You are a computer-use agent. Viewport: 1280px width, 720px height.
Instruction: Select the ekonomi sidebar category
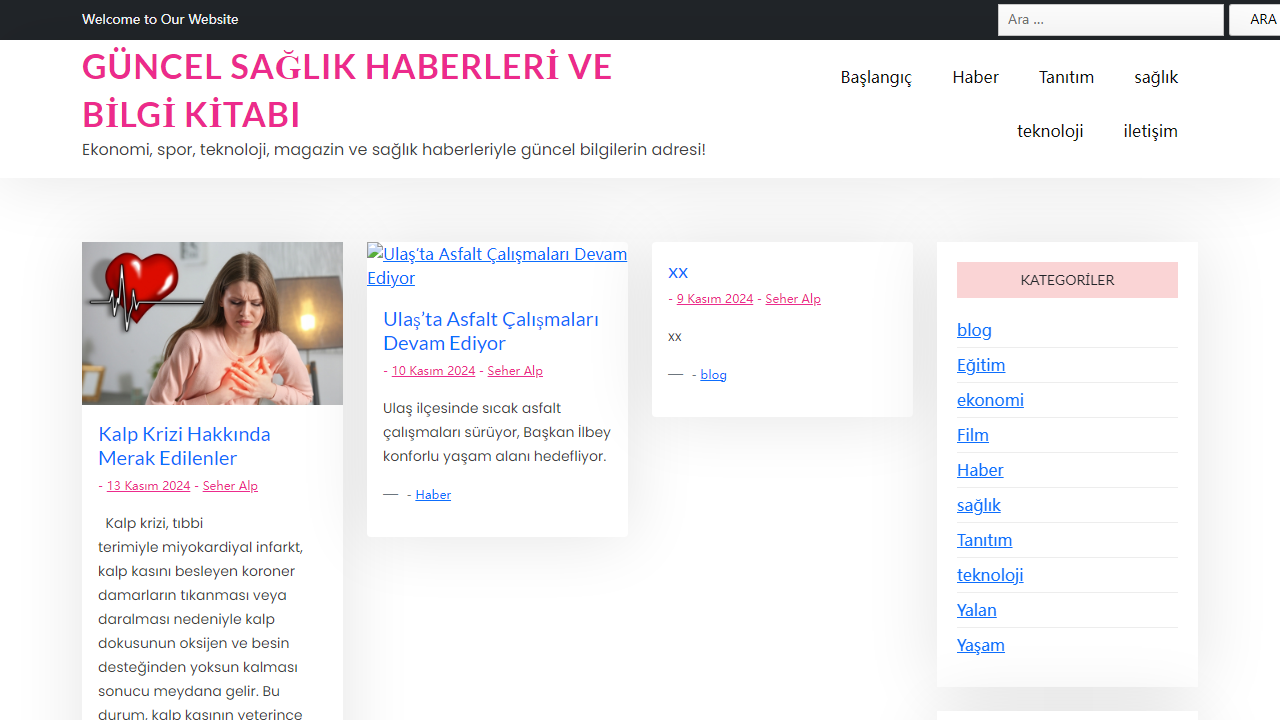click(x=990, y=400)
